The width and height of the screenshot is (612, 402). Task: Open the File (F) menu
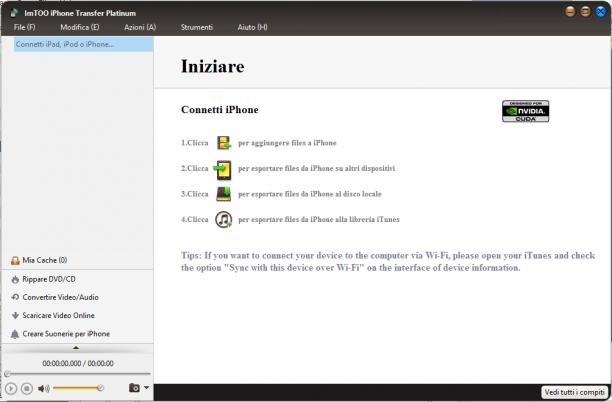pyautogui.click(x=24, y=27)
